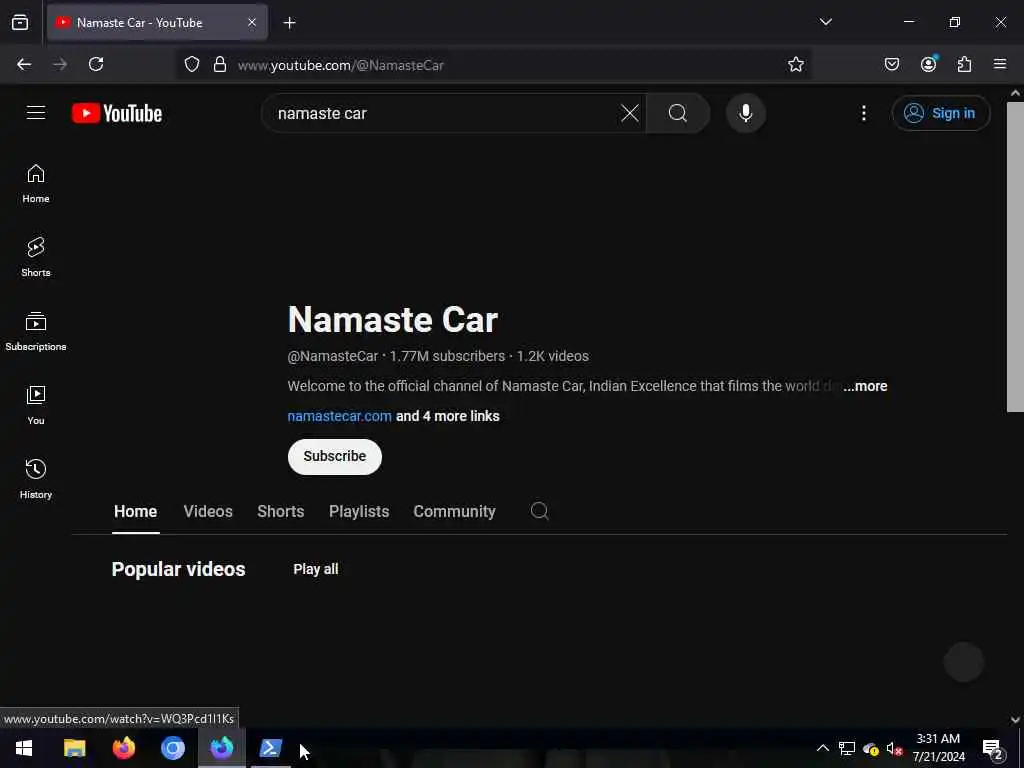Switch to the Playlists tab
The height and width of the screenshot is (768, 1024).
point(359,511)
